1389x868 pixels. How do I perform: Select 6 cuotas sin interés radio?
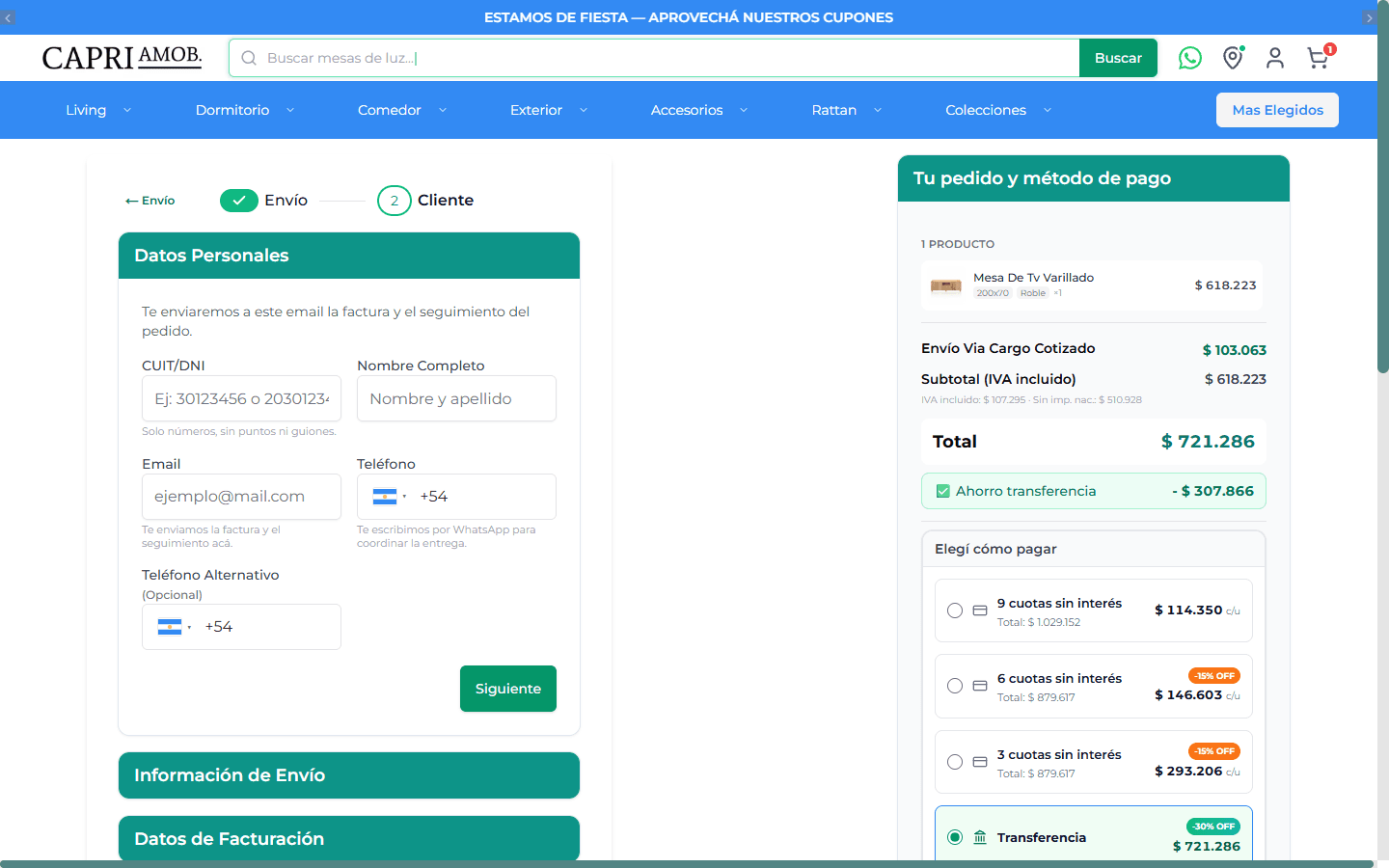(x=955, y=686)
